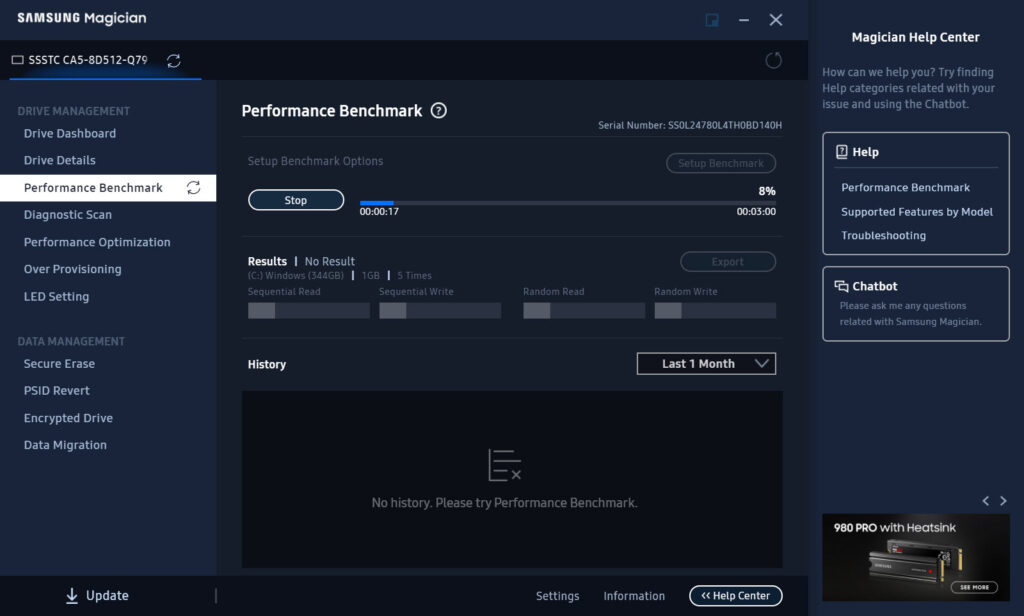
Task: Open Performance Benchmark help topic
Action: pos(905,187)
